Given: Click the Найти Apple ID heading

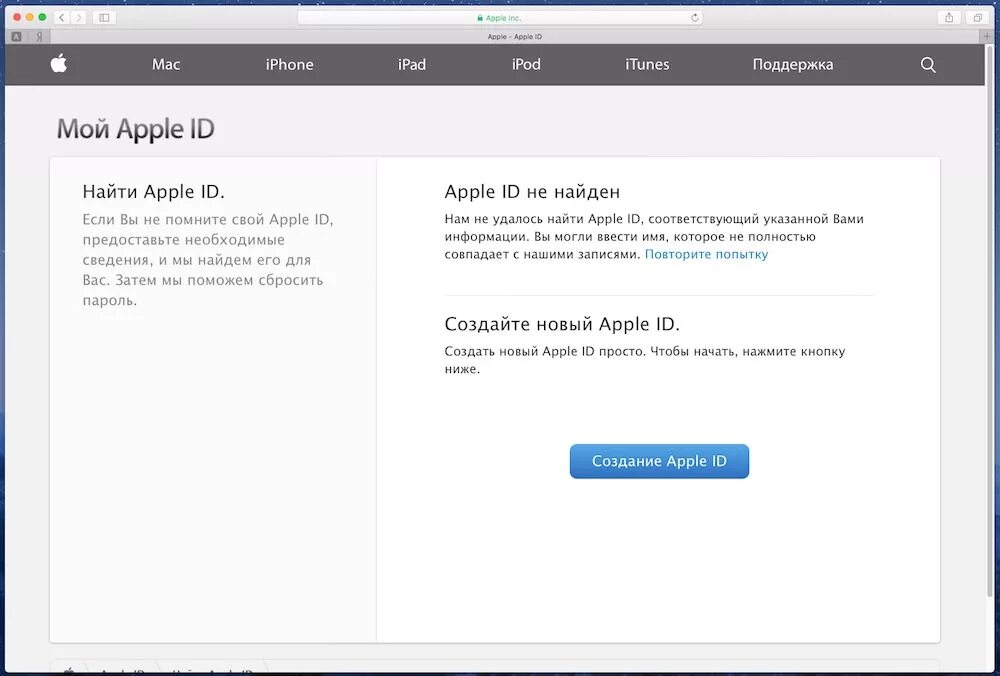Looking at the screenshot, I should (154, 191).
